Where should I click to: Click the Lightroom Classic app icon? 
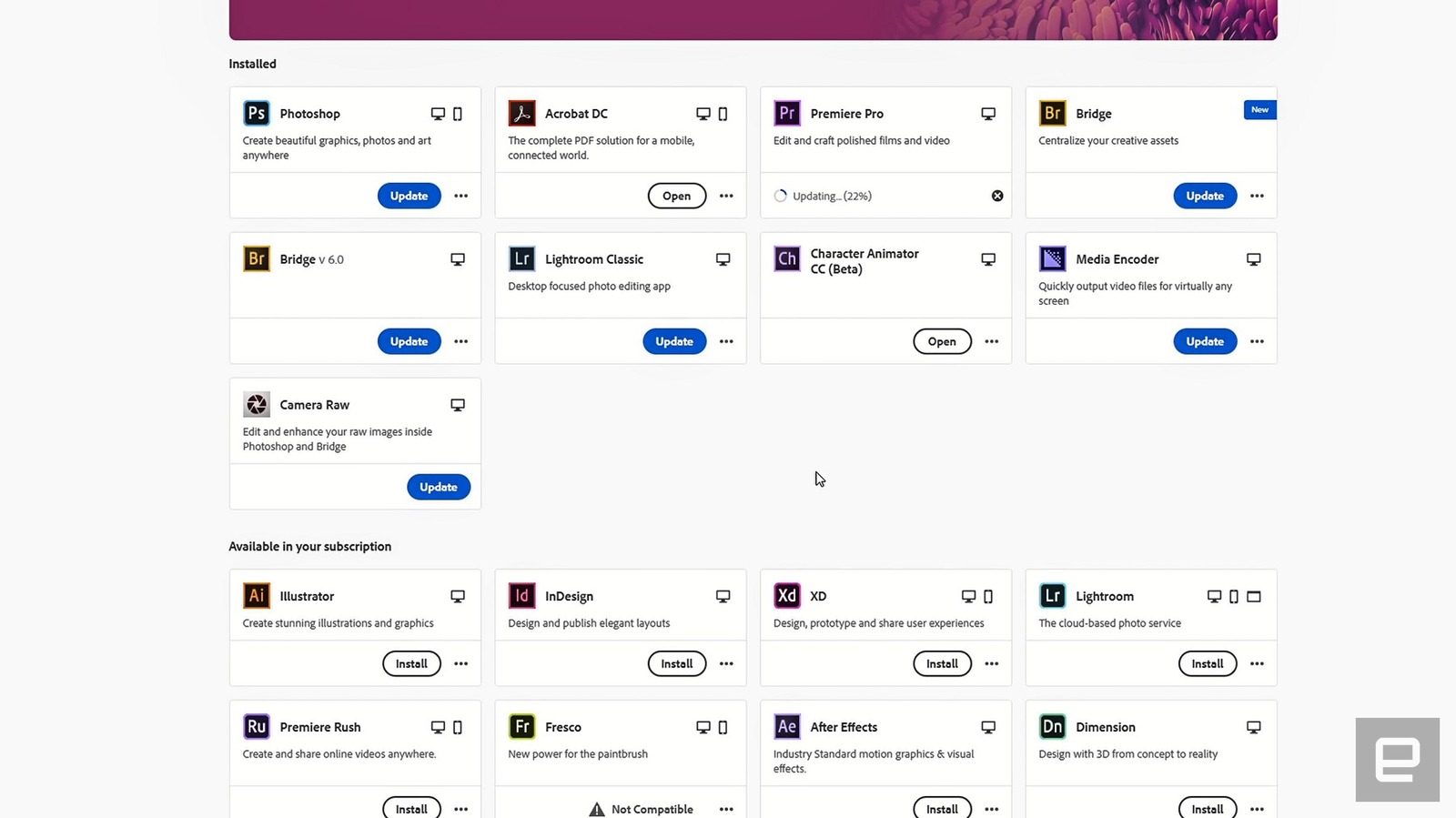coord(521,259)
